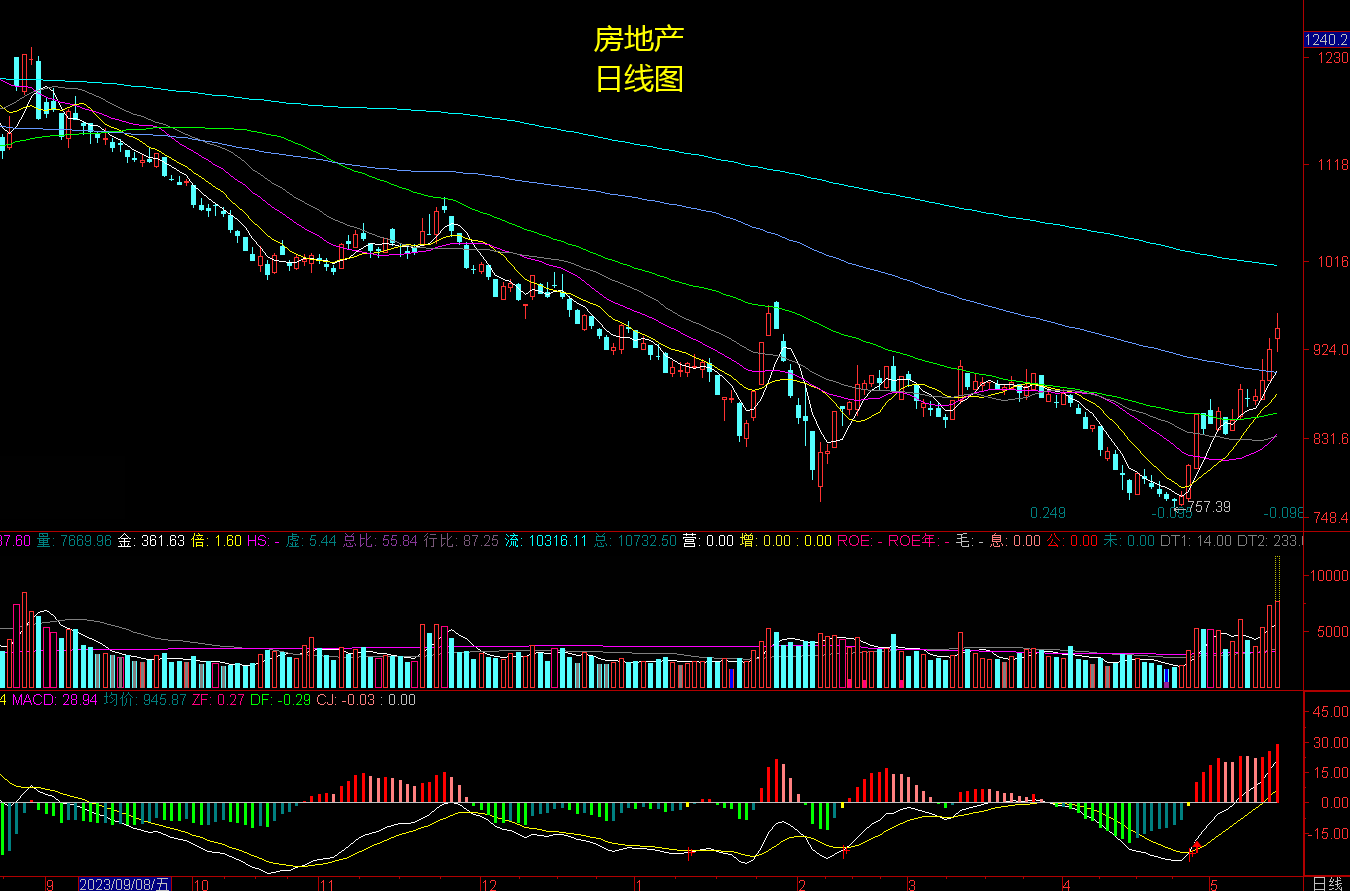The image size is (1350, 891).
Task: Click the 30.00 MACD axis label
Action: (x=1329, y=743)
